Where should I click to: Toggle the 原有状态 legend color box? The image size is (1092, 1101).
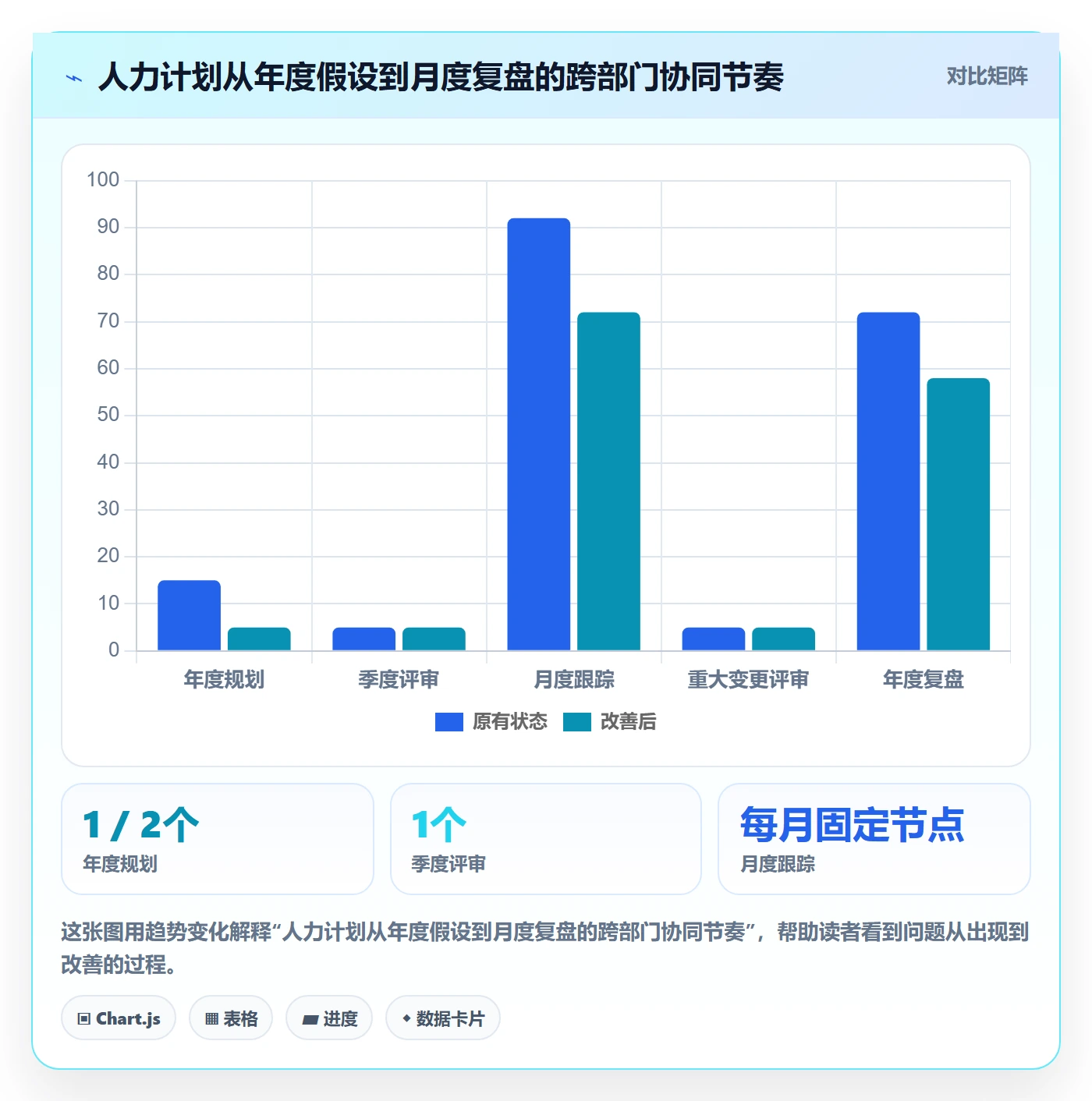point(449,722)
